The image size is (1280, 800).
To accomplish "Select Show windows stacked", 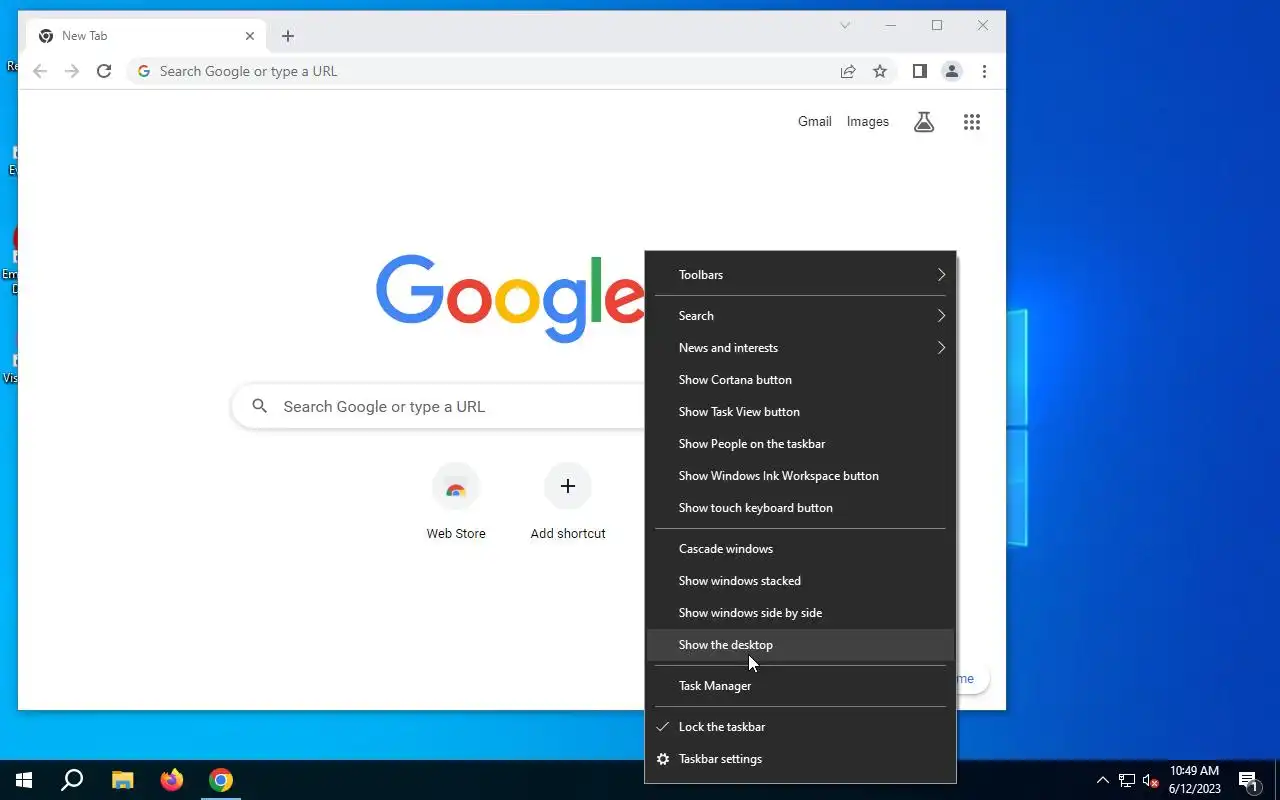I will (x=800, y=581).
